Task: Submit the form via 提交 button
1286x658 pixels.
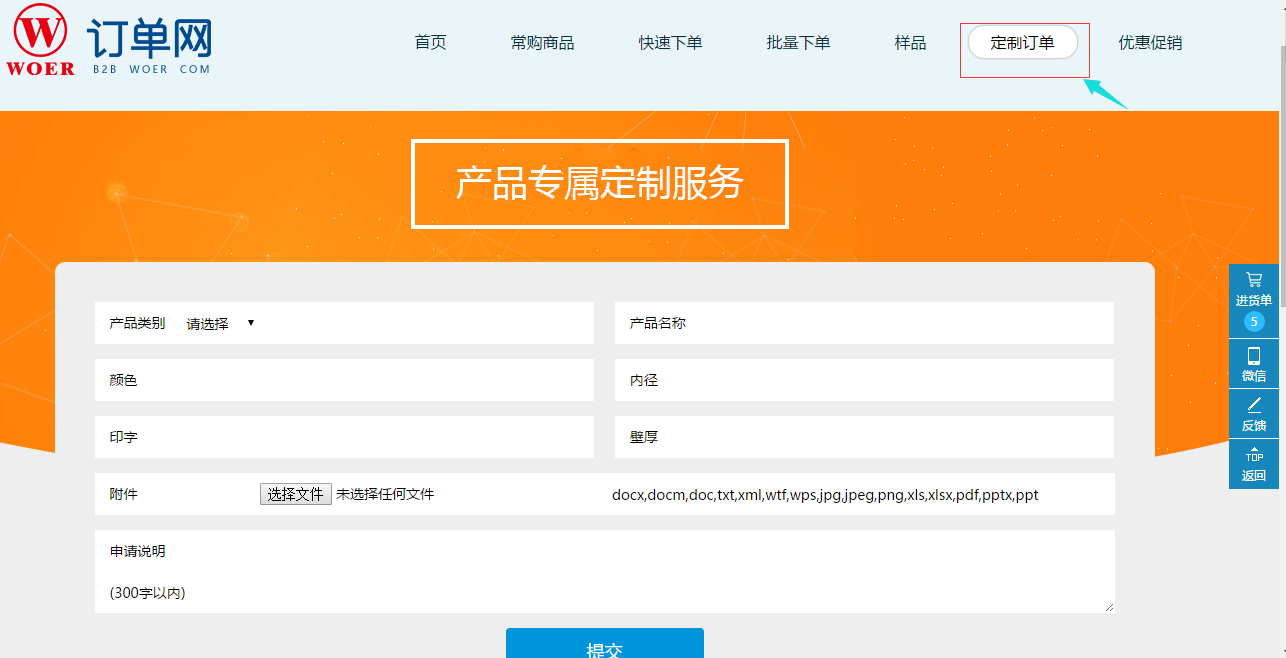Action: pos(605,643)
